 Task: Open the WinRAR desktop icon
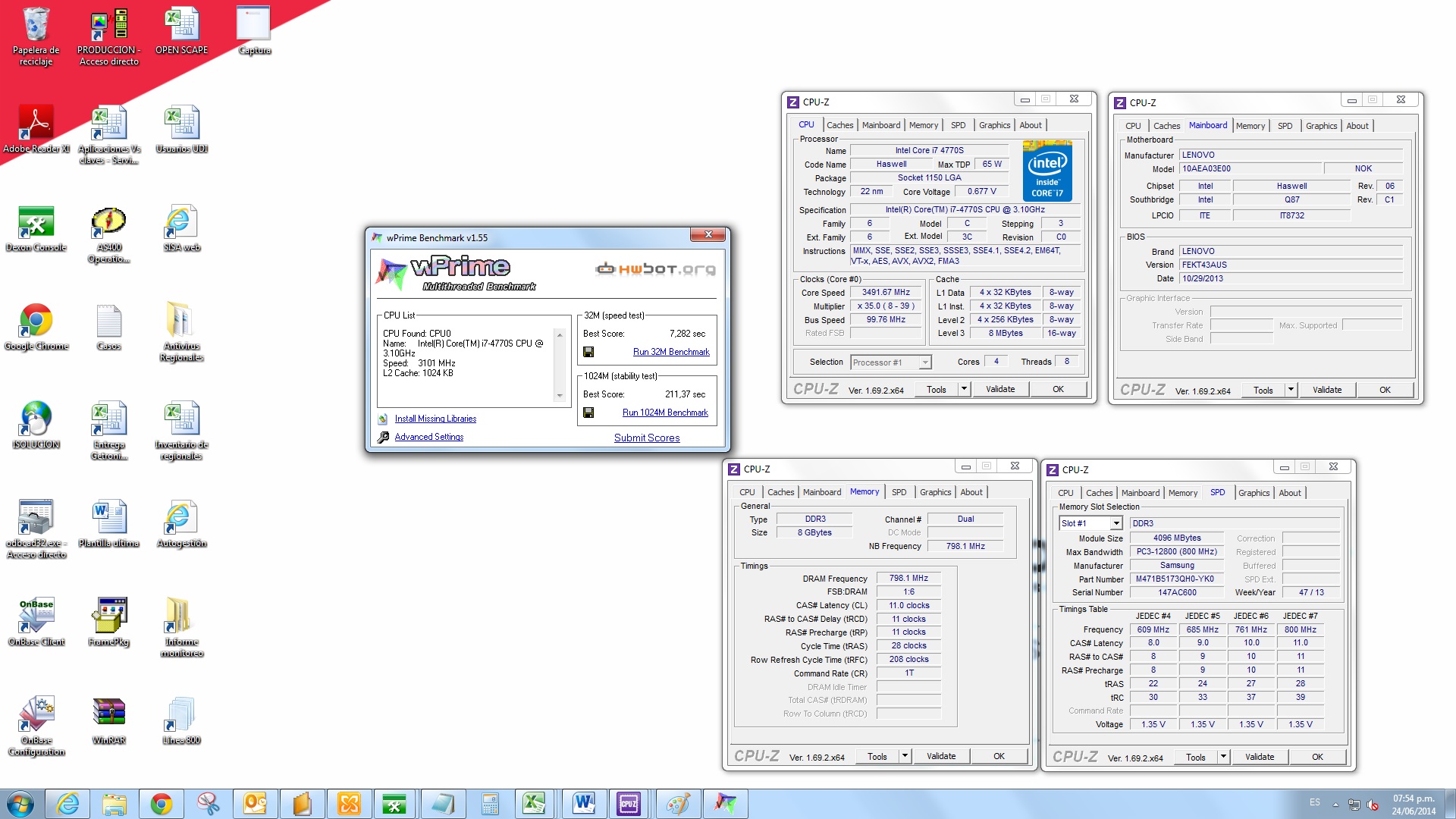coord(109,721)
